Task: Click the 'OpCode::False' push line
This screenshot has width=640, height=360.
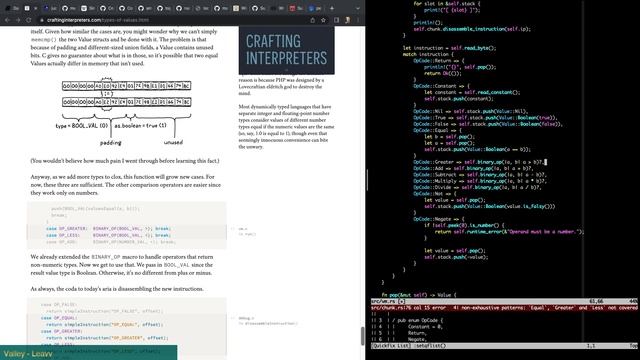Action: [x=488, y=124]
